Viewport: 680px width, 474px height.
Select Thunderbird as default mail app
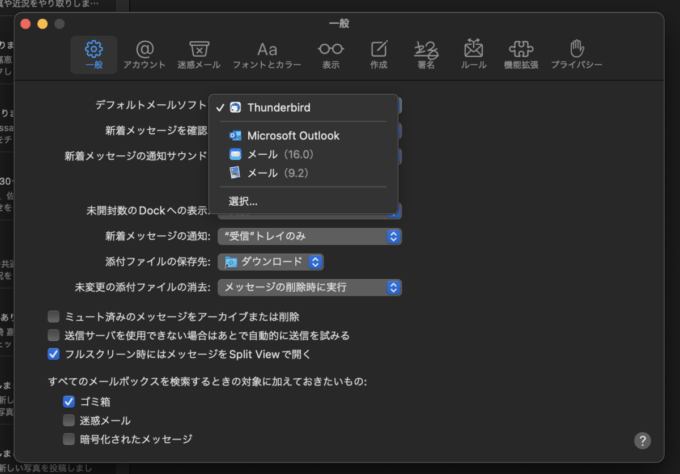(x=303, y=107)
